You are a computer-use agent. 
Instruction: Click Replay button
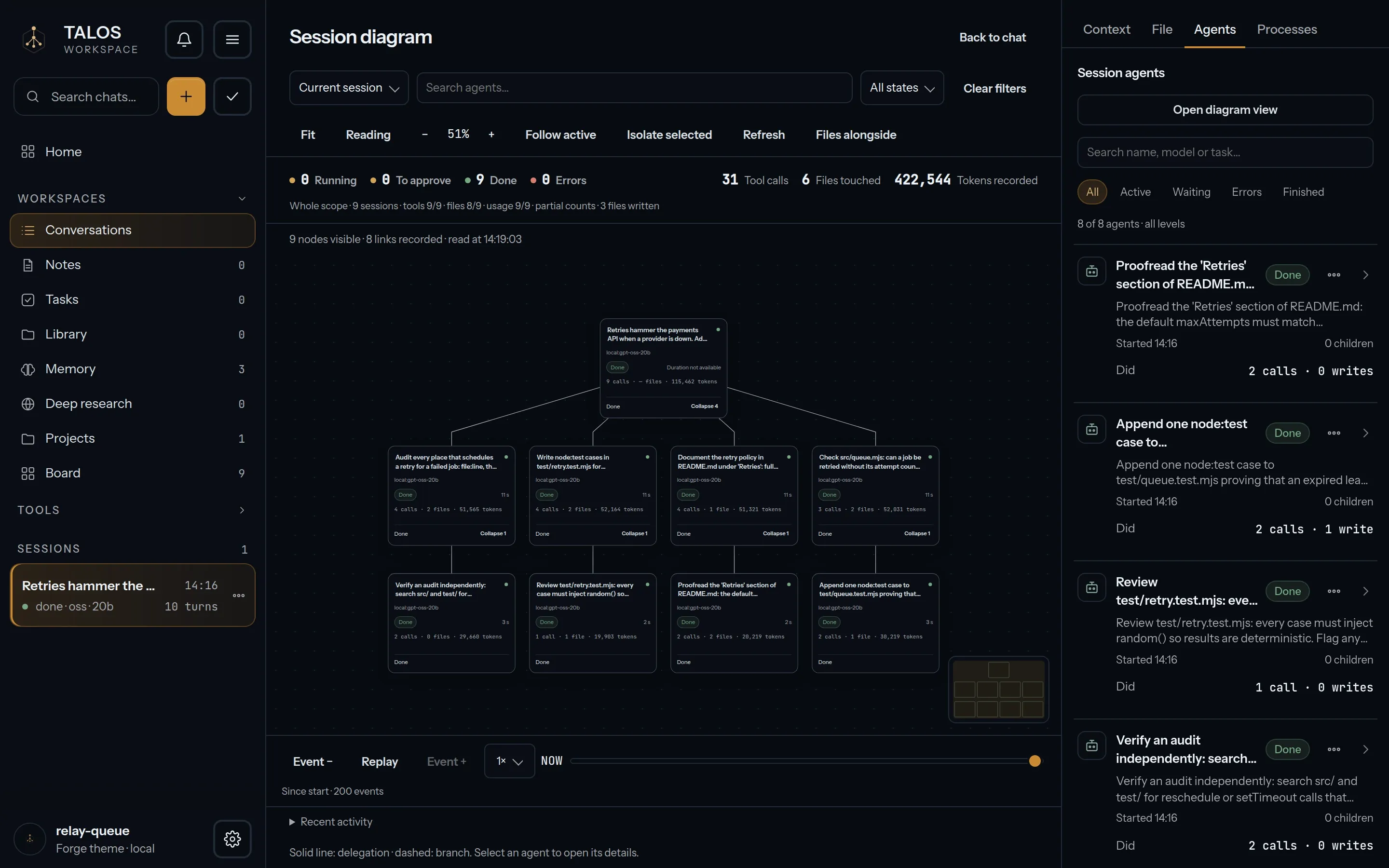pyautogui.click(x=380, y=762)
